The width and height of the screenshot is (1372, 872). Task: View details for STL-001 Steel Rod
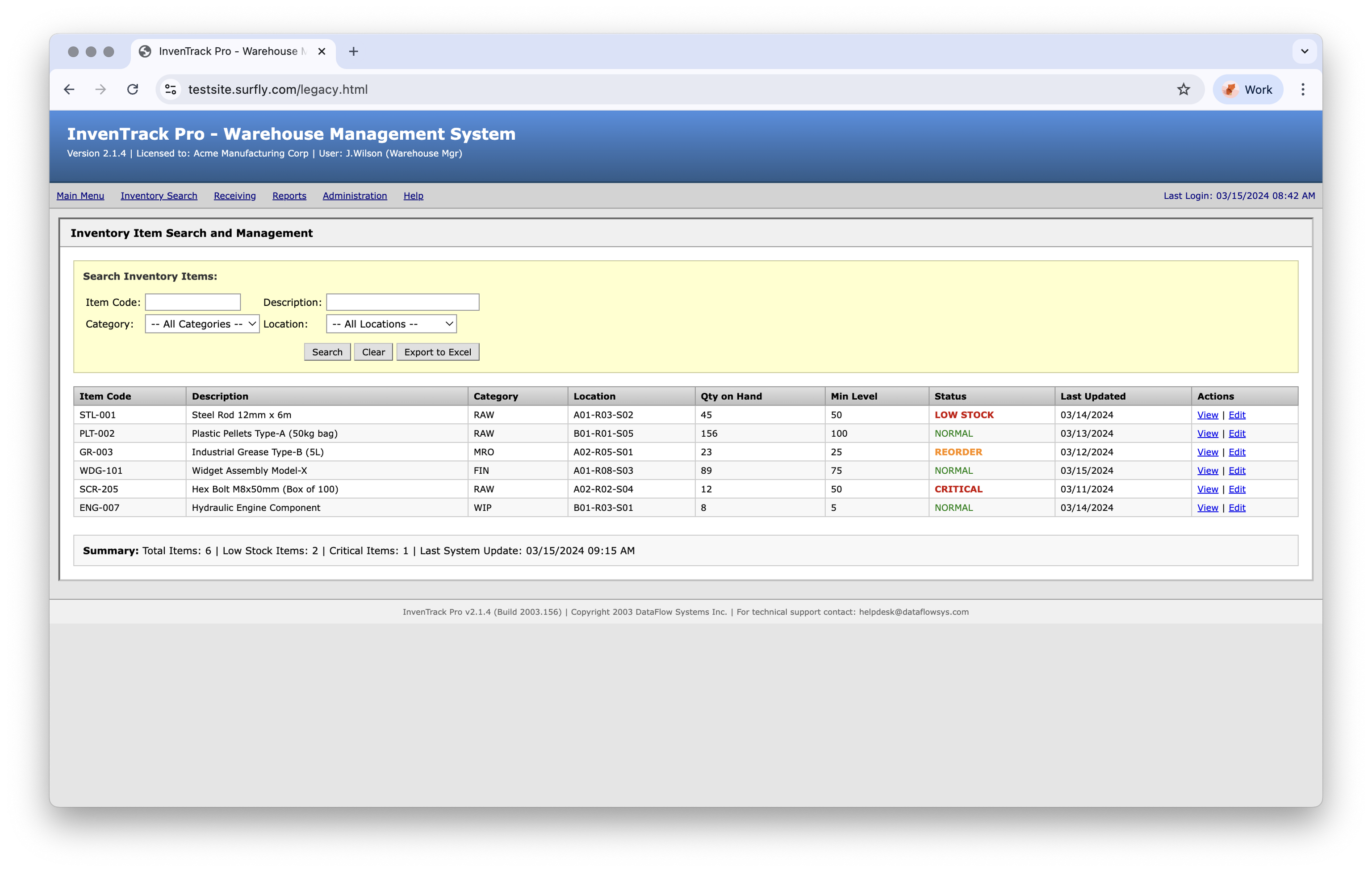pos(1207,415)
